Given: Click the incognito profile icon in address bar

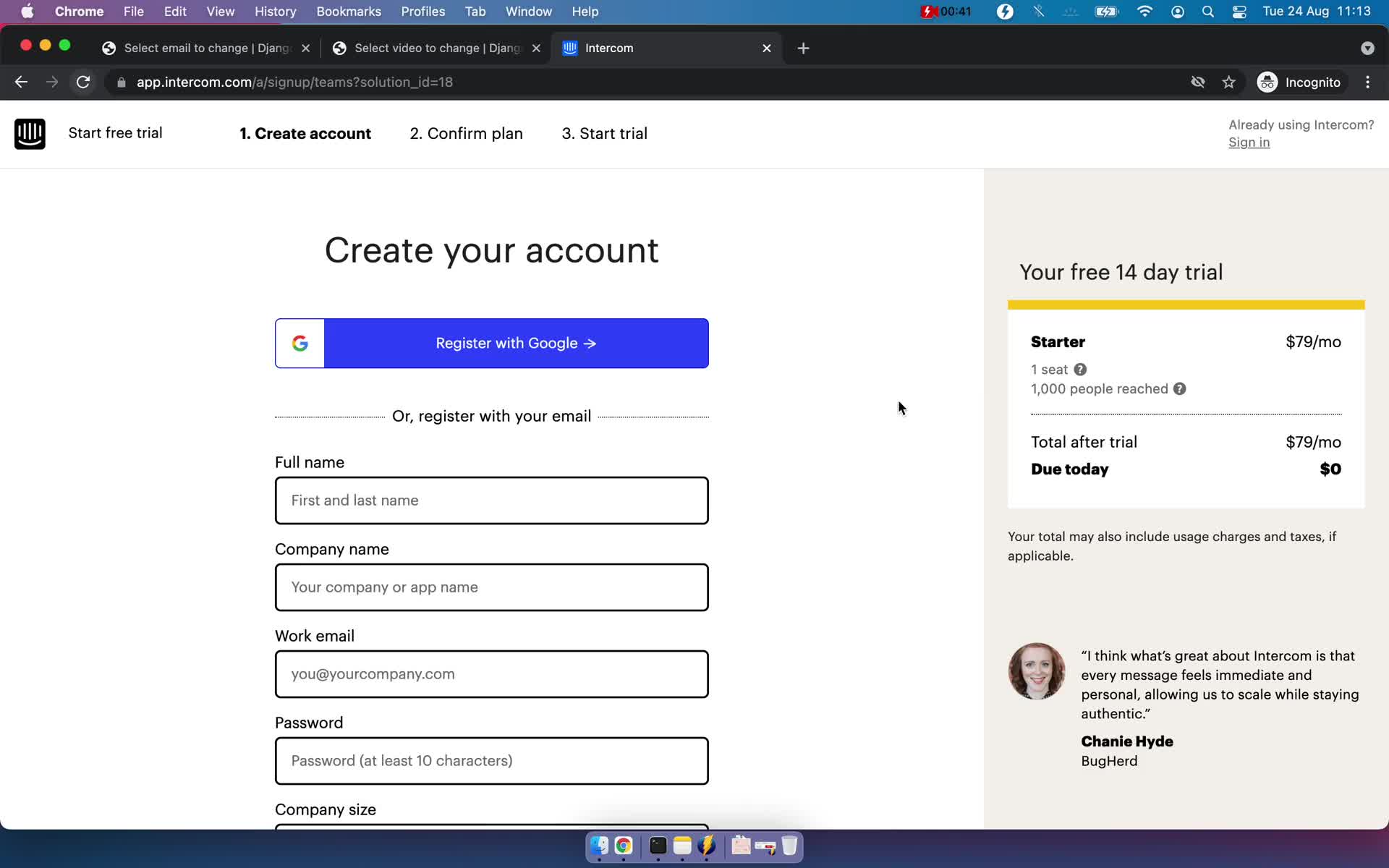Looking at the screenshot, I should click(1267, 82).
